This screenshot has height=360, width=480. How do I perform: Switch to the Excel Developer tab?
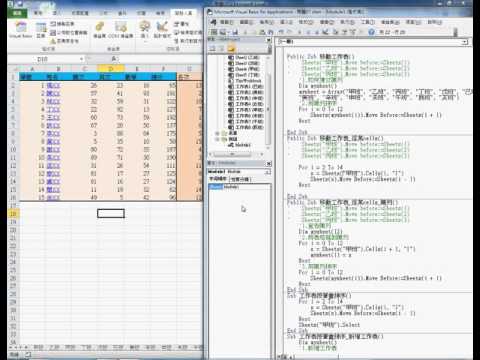[184, 13]
